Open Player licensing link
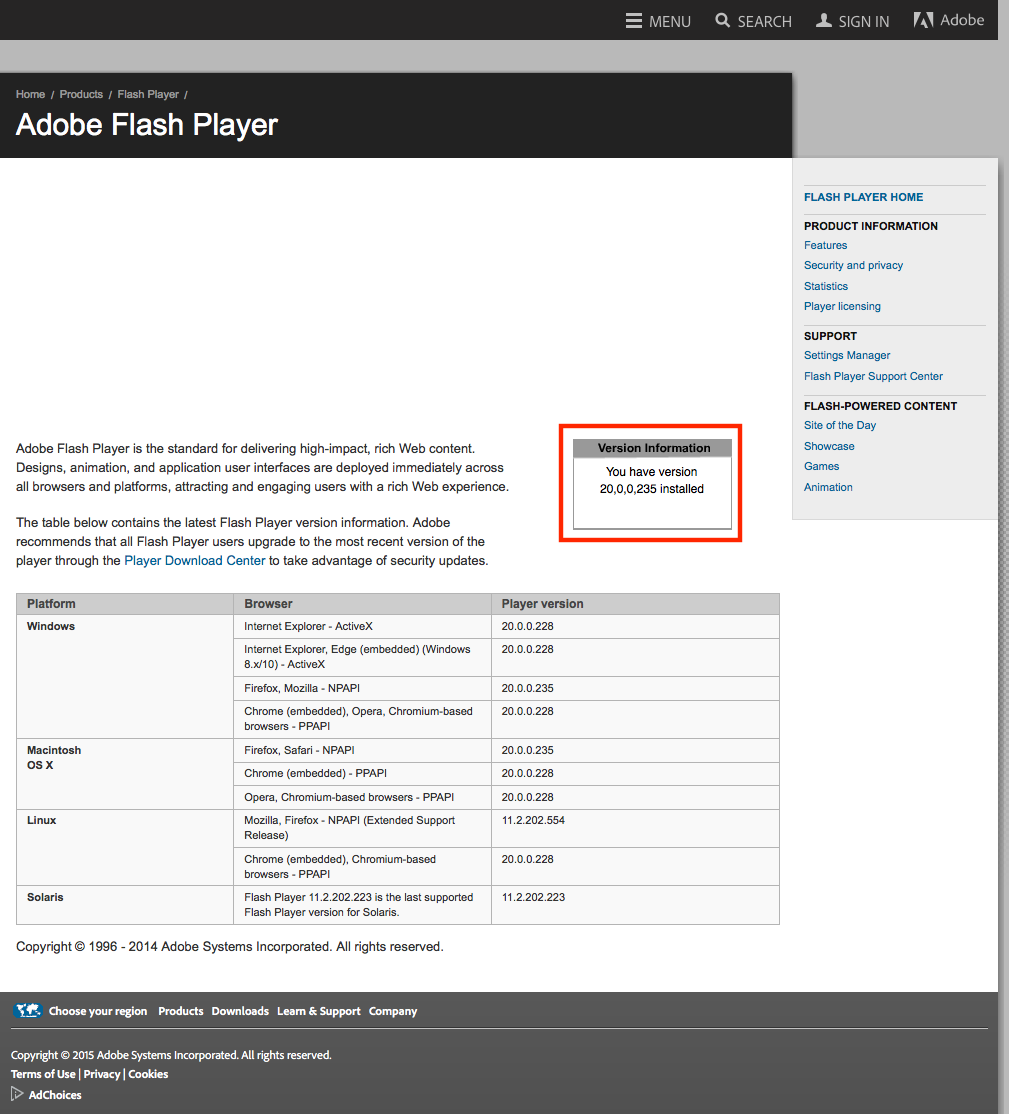This screenshot has width=1009, height=1114. (842, 306)
